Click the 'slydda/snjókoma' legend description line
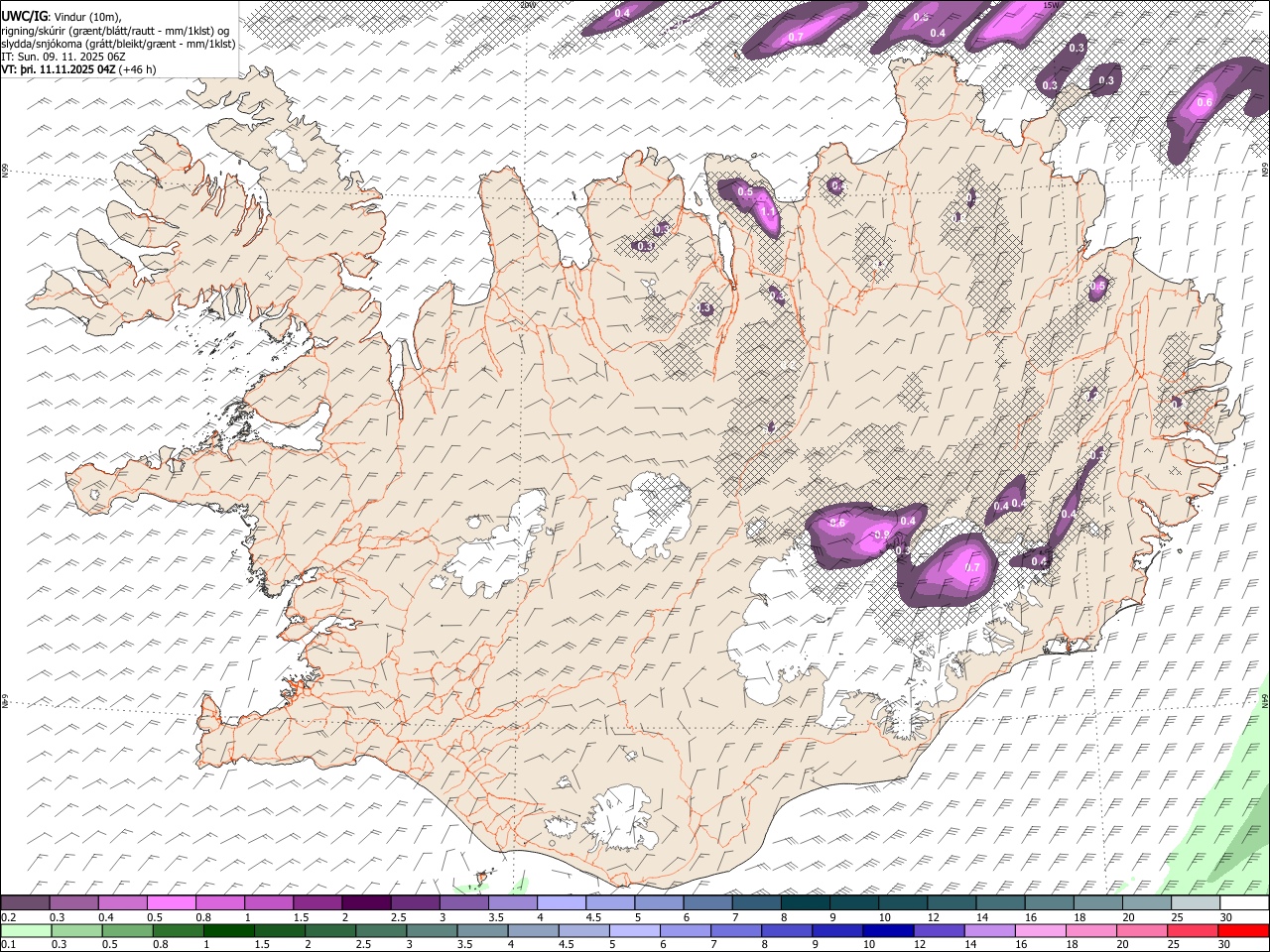This screenshot has height=952, width=1270. click(x=118, y=44)
